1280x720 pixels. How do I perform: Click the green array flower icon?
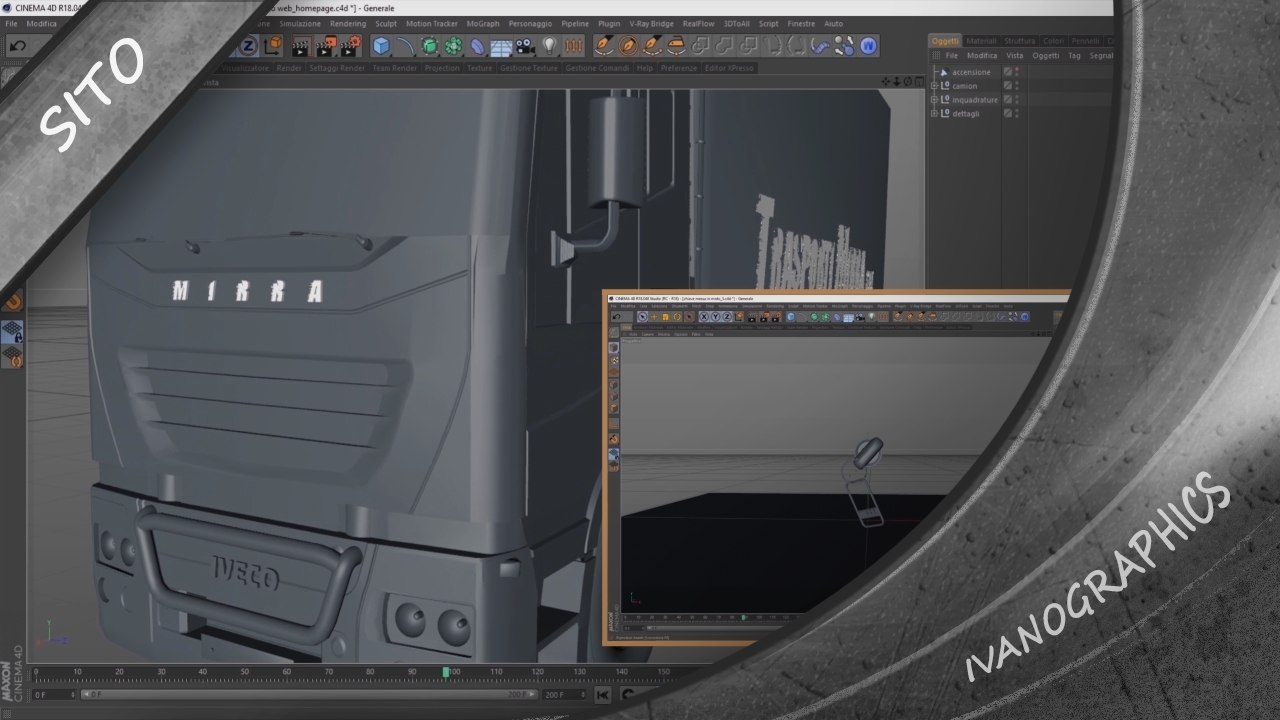pos(454,46)
